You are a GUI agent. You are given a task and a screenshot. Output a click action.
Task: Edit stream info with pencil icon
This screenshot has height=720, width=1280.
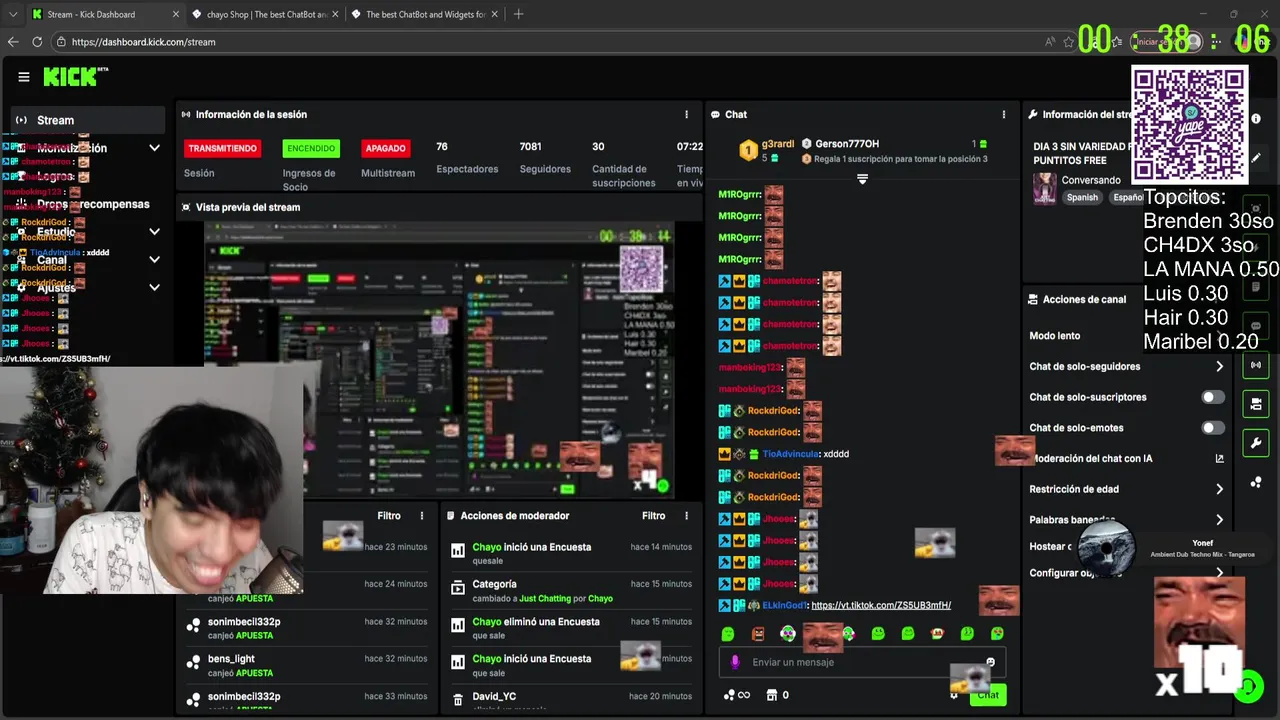point(1256,157)
